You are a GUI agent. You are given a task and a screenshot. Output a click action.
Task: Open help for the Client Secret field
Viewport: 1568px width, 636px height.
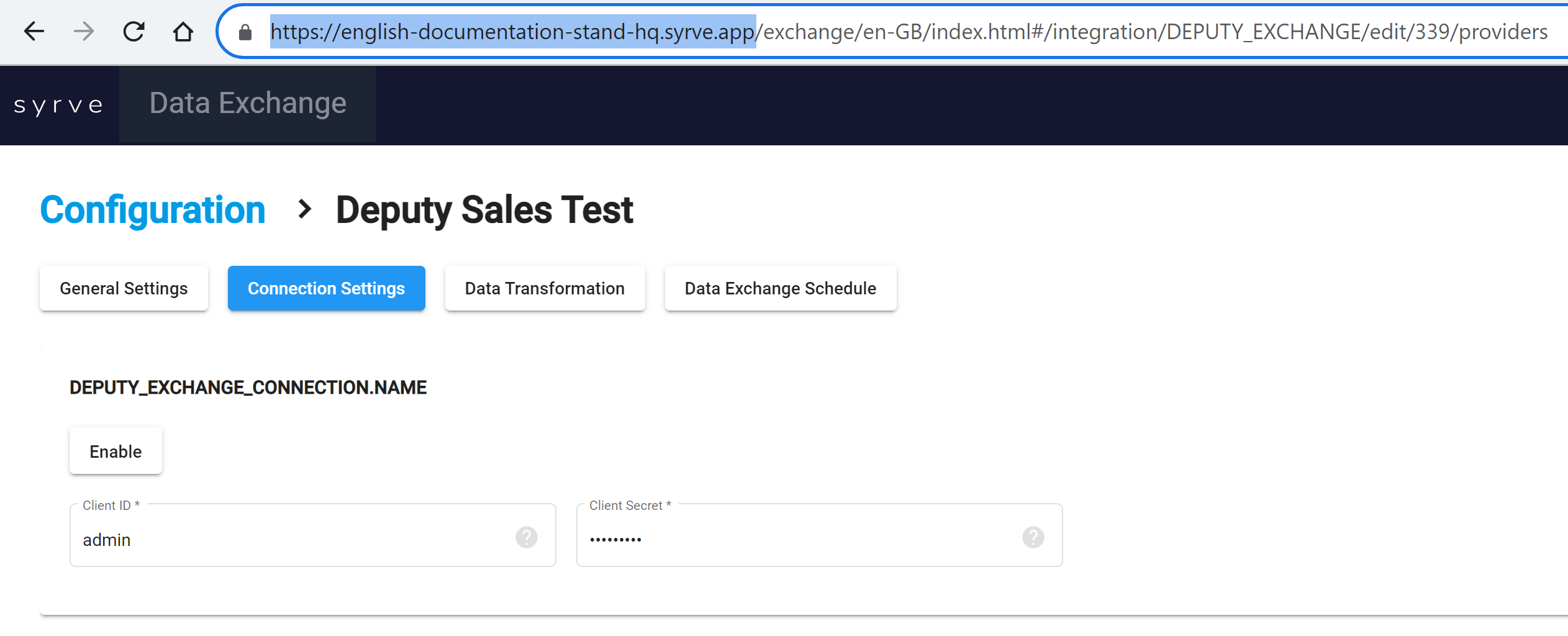1033,537
